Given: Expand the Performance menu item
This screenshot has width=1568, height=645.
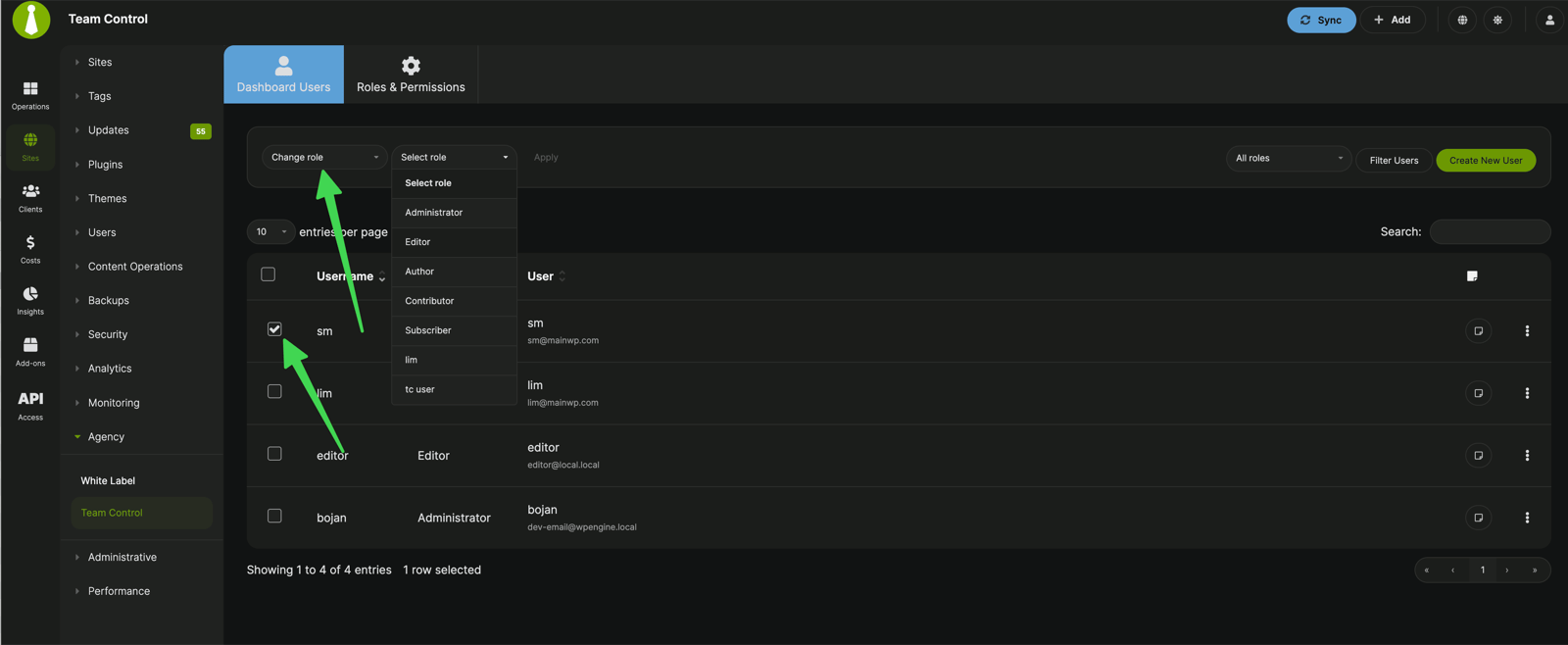Looking at the screenshot, I should [119, 591].
